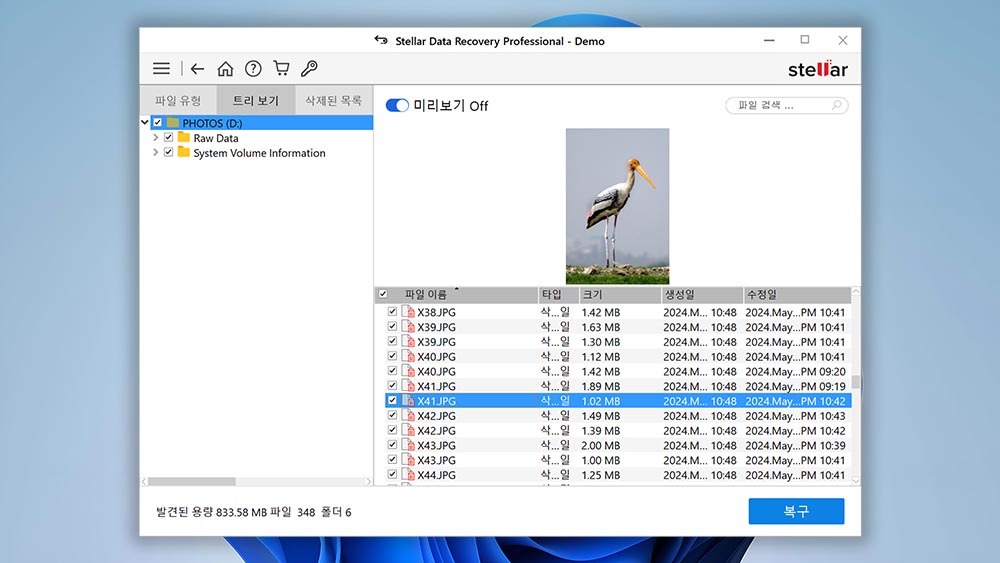The width and height of the screenshot is (1000, 563).
Task: Click file icon of the 1.12 MB X40.JPG
Action: click(x=408, y=356)
